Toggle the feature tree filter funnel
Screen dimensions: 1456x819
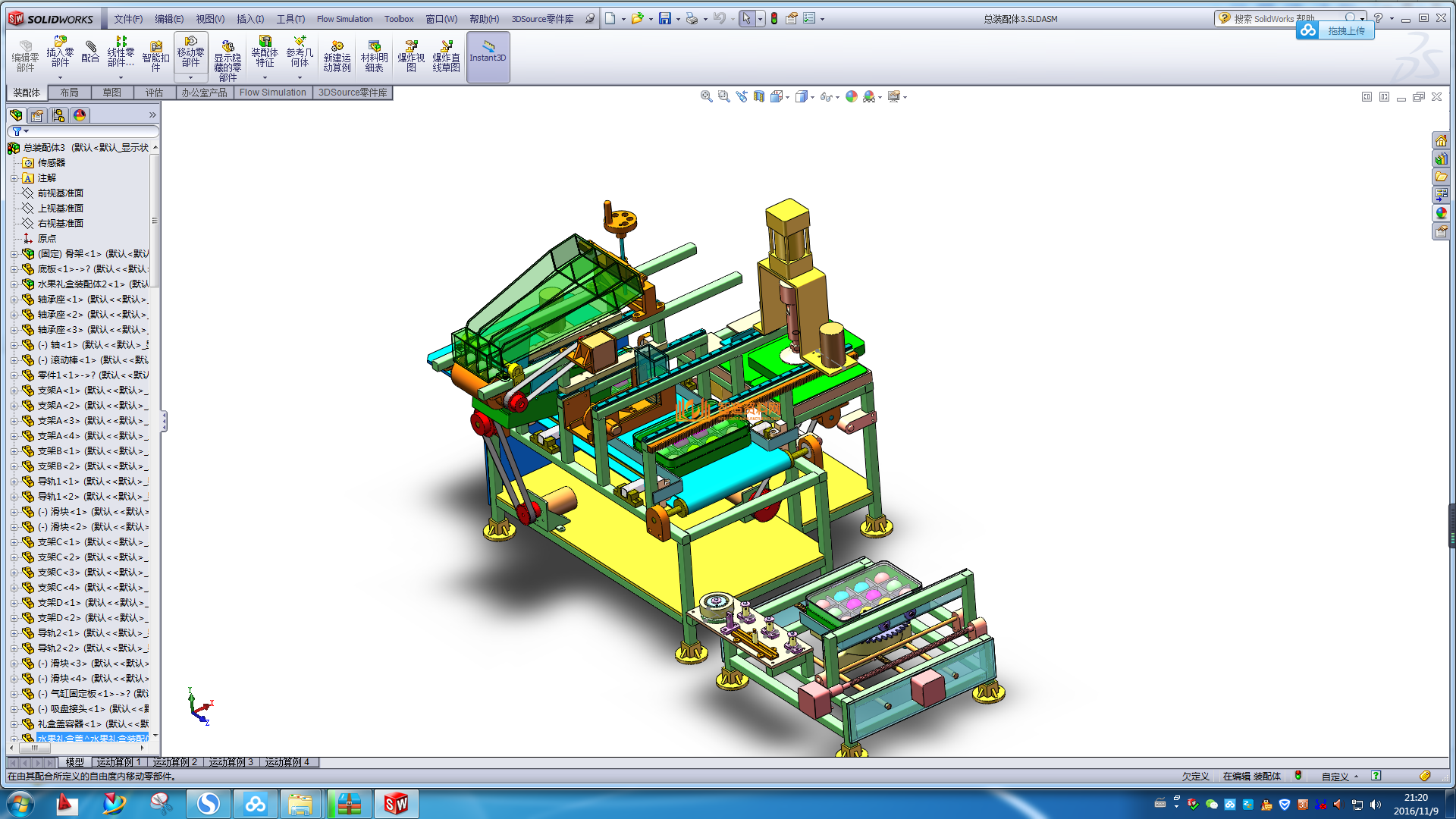pos(17,131)
